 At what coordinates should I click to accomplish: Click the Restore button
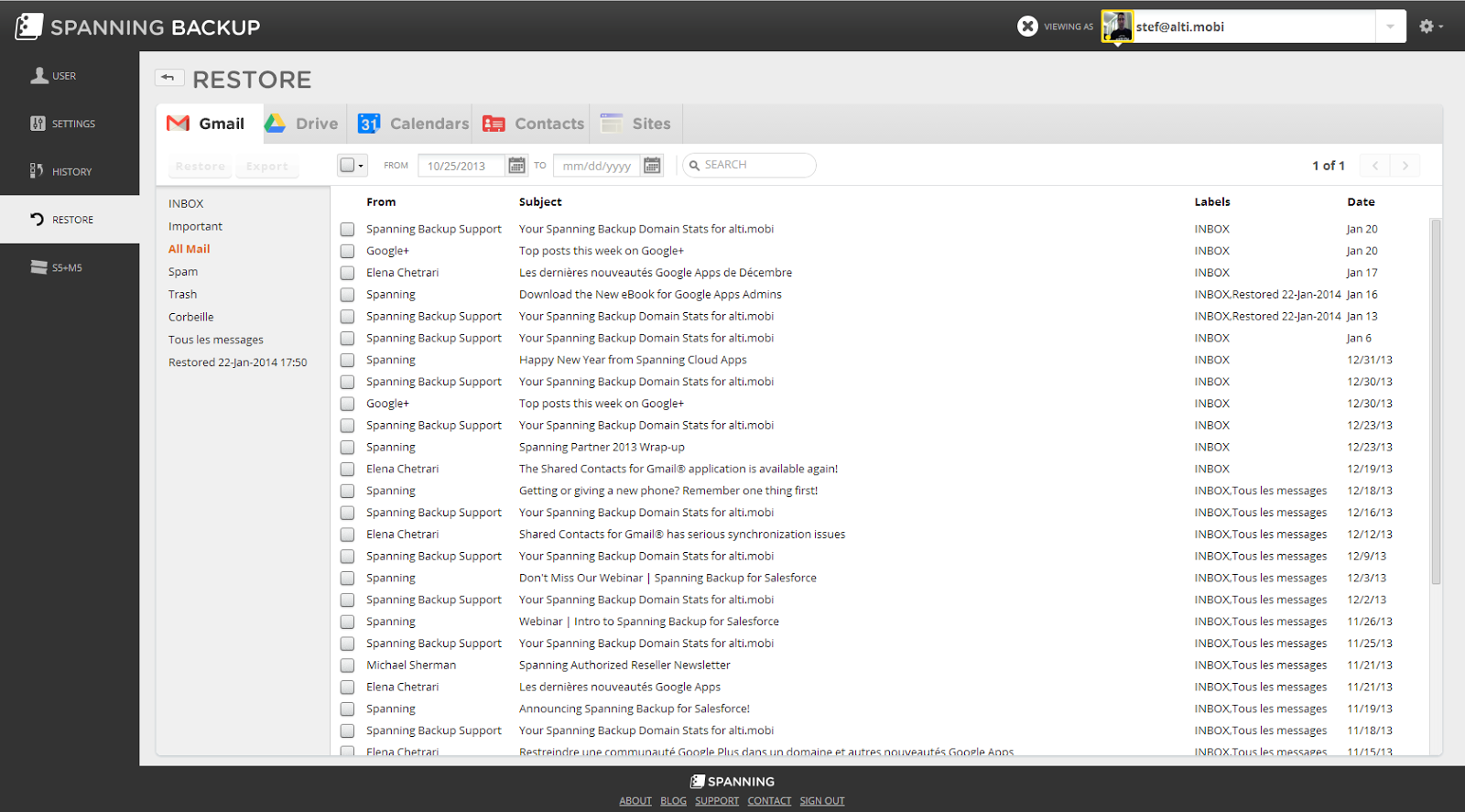tap(201, 167)
